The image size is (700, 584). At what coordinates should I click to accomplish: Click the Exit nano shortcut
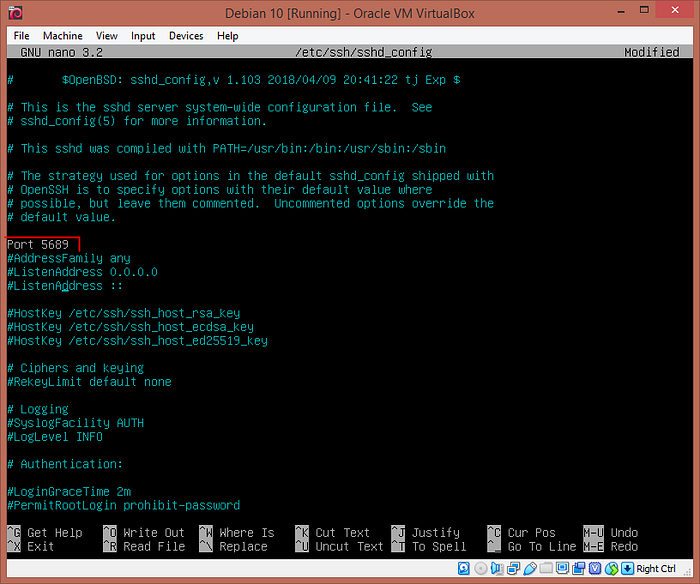tap(31, 546)
